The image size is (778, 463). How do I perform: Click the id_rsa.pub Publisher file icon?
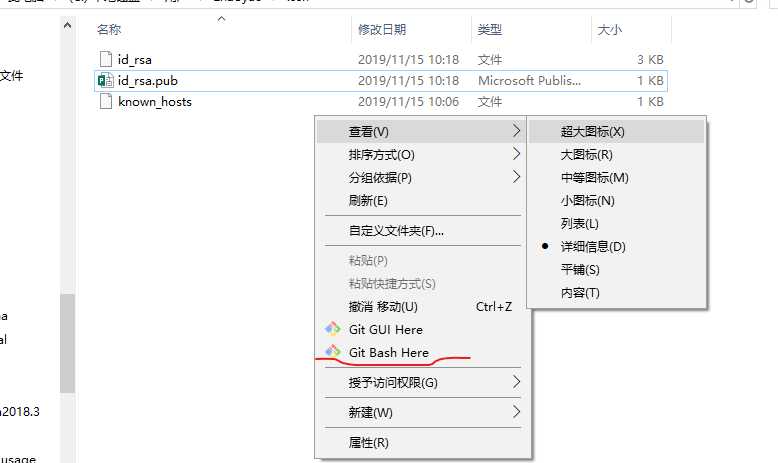click(106, 80)
